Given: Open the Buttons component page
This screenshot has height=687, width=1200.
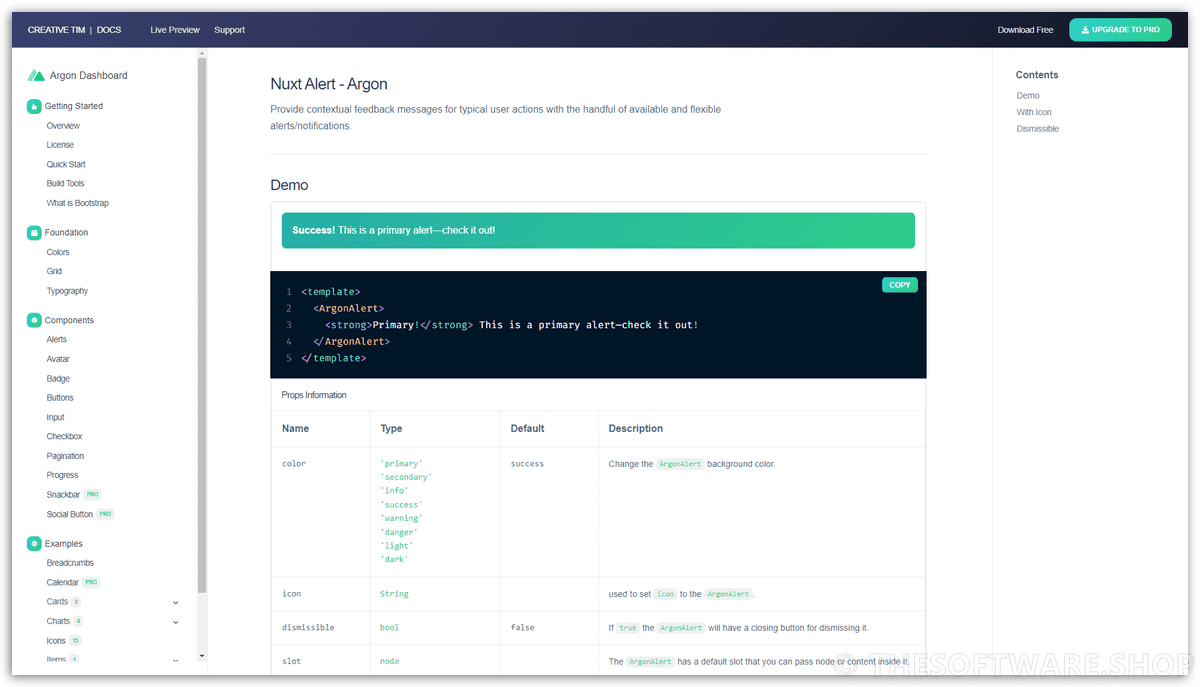Looking at the screenshot, I should click(x=60, y=398).
